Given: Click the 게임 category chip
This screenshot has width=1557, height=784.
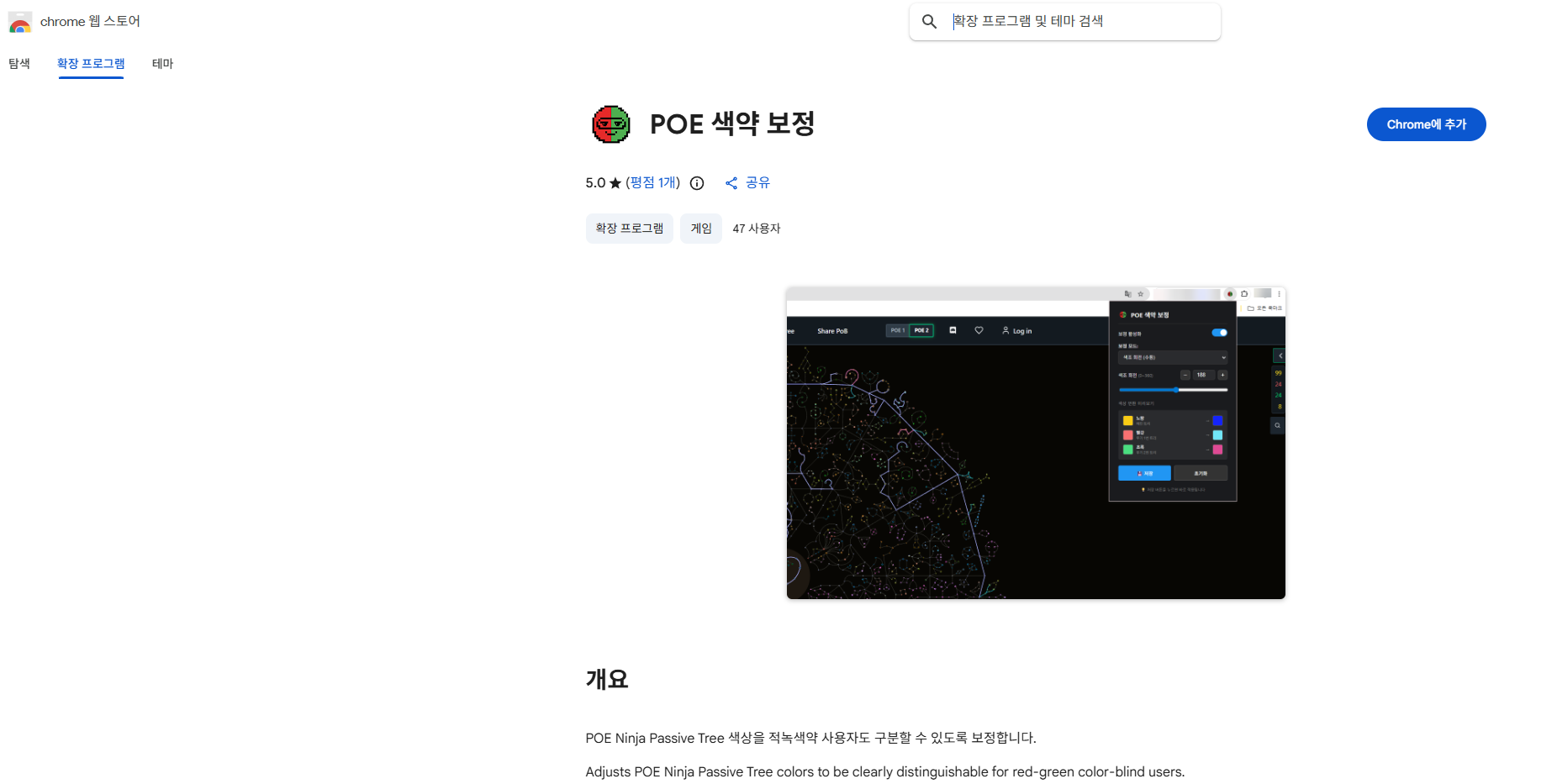Looking at the screenshot, I should [x=701, y=229].
